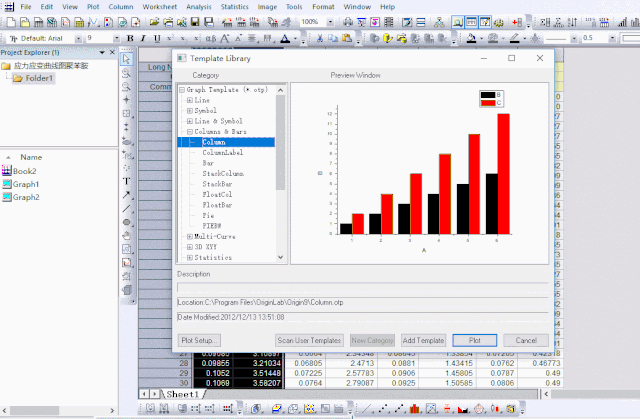Screen dimensions: 640x419
Task: Select the ColumnLabel template
Action: [222, 153]
